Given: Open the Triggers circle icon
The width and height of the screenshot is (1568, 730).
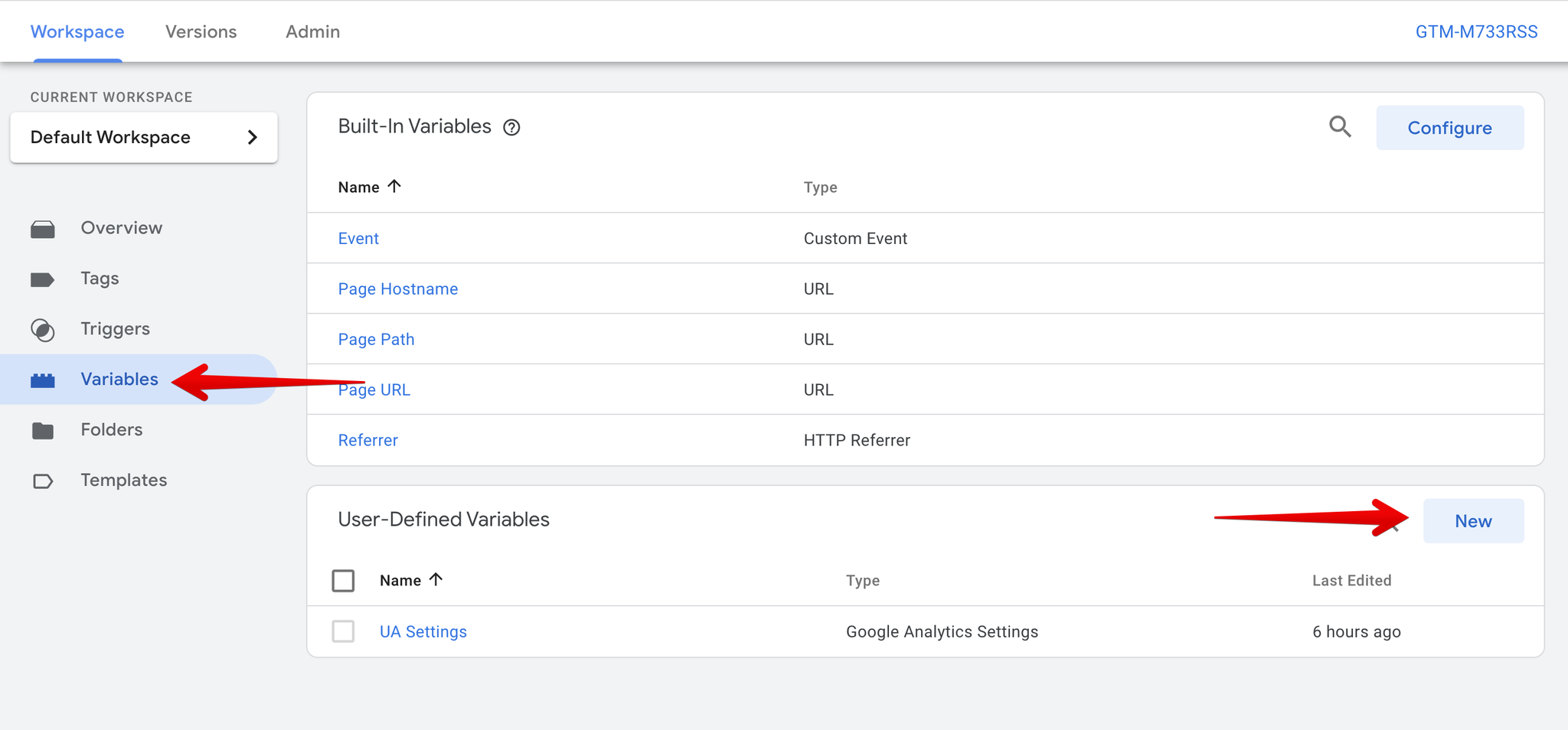Looking at the screenshot, I should [x=43, y=330].
